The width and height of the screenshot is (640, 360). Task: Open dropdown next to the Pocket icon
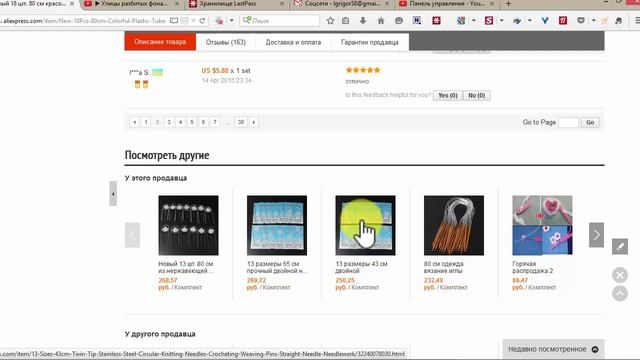pos(593,20)
